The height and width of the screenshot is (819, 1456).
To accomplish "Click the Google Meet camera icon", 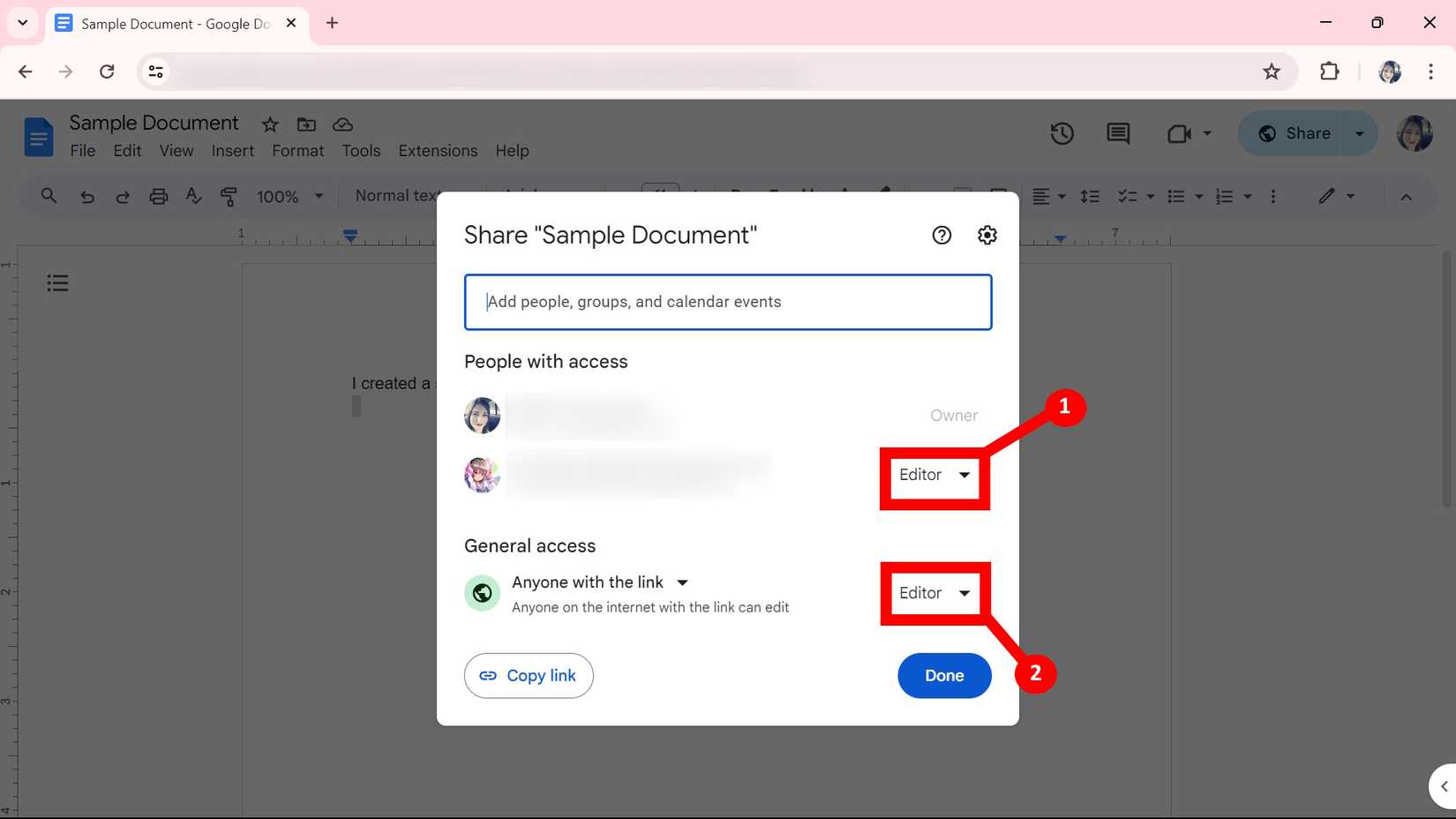I will click(1179, 133).
